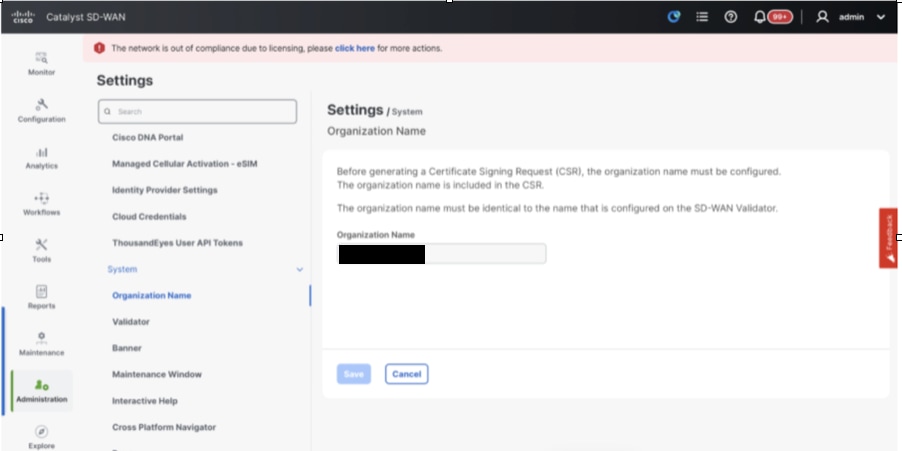Open the Tools section in sidebar
Viewport: 902px width, 451px height.
coord(42,249)
